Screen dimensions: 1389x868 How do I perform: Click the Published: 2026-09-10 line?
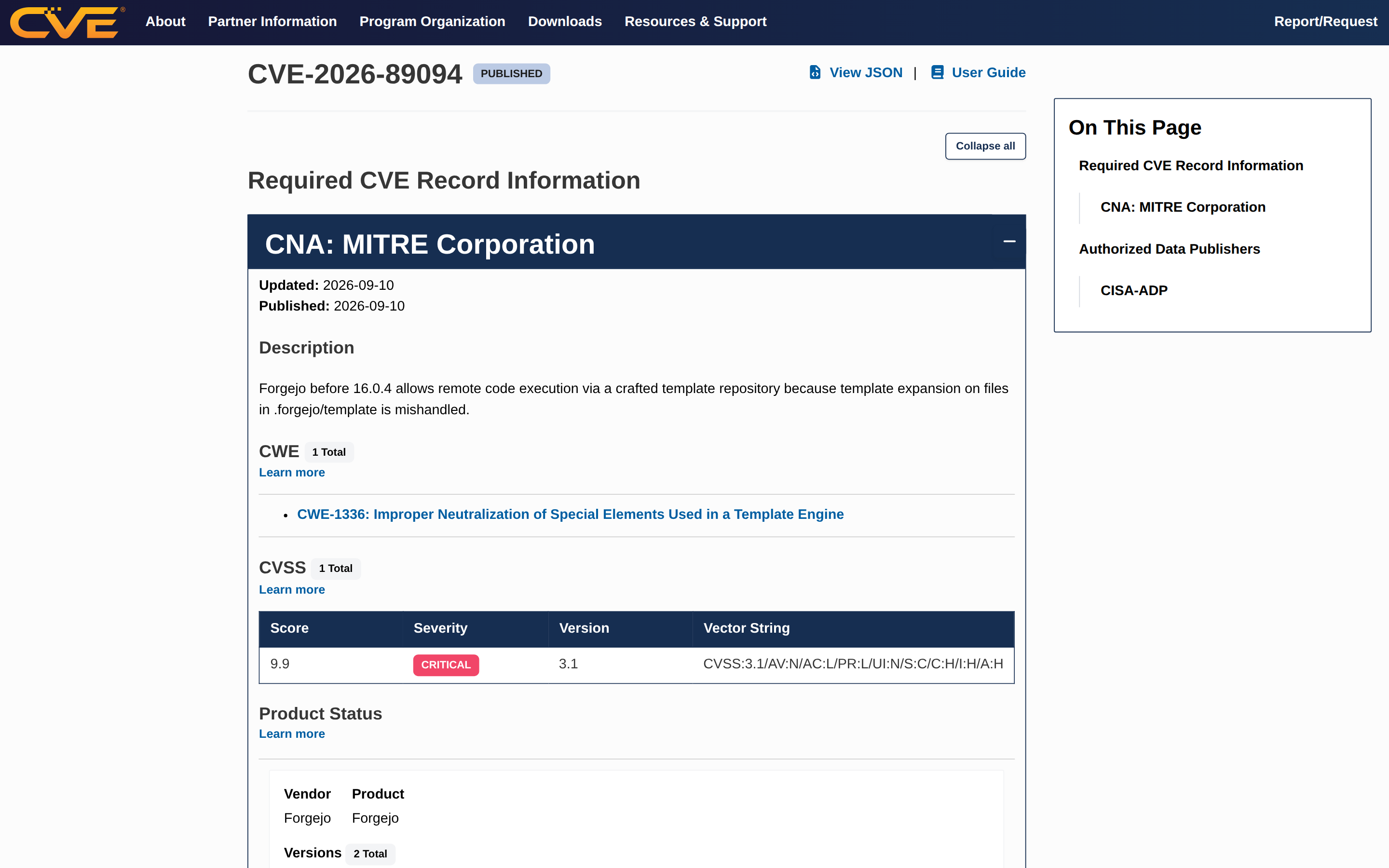tap(332, 306)
